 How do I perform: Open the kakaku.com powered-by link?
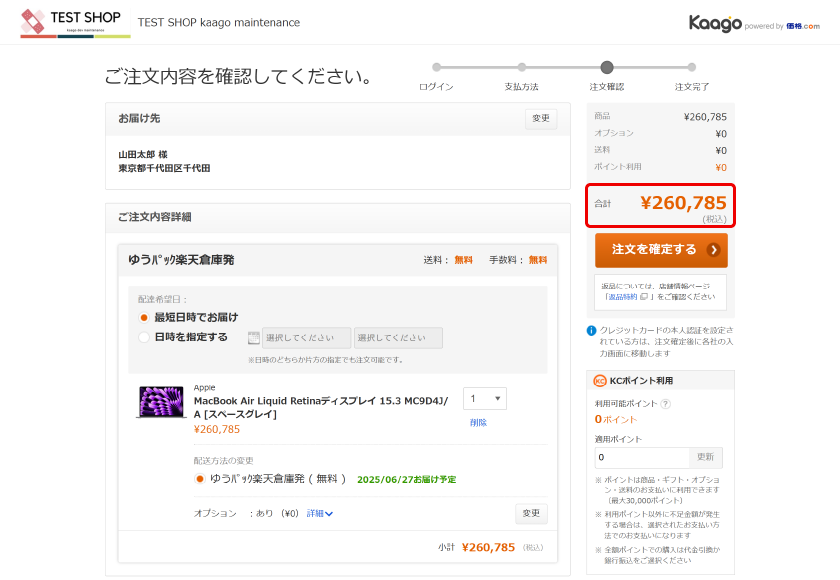(x=802, y=26)
